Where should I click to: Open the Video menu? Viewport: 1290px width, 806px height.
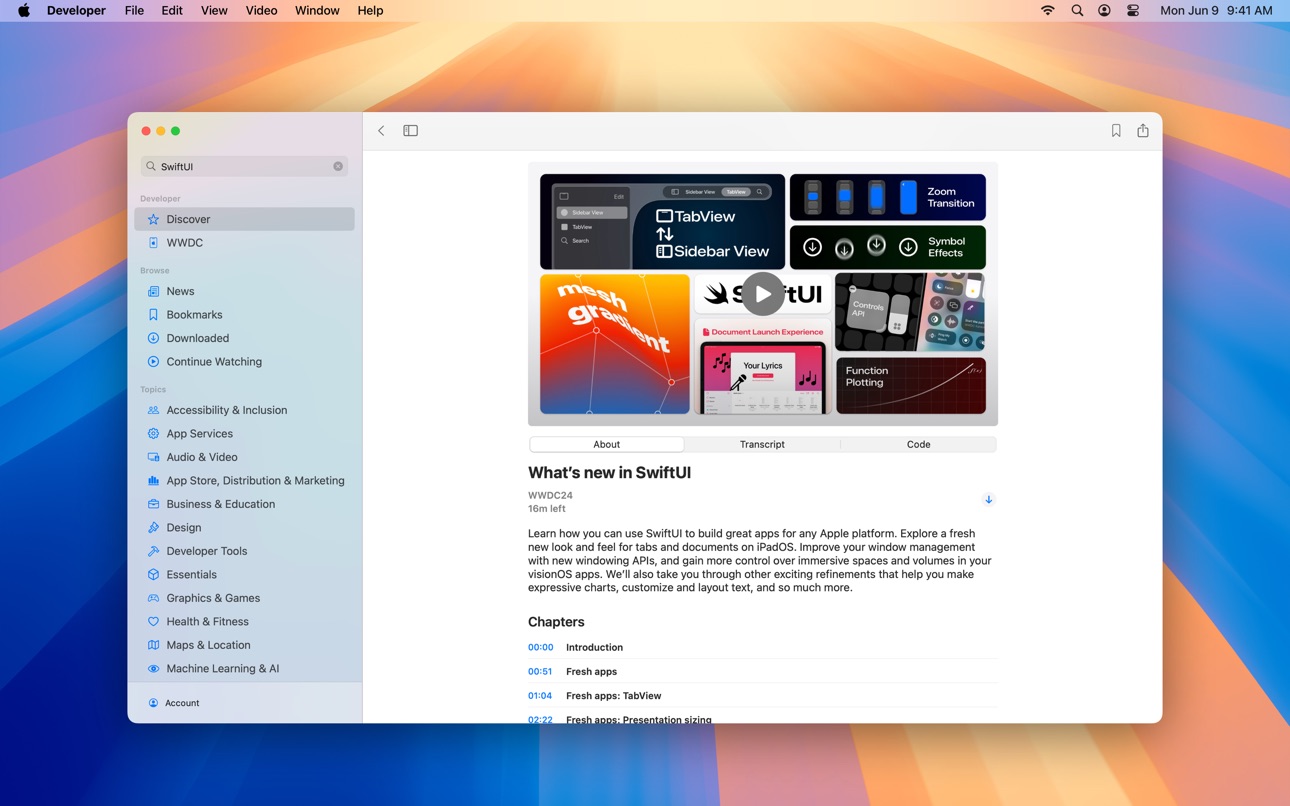261,10
